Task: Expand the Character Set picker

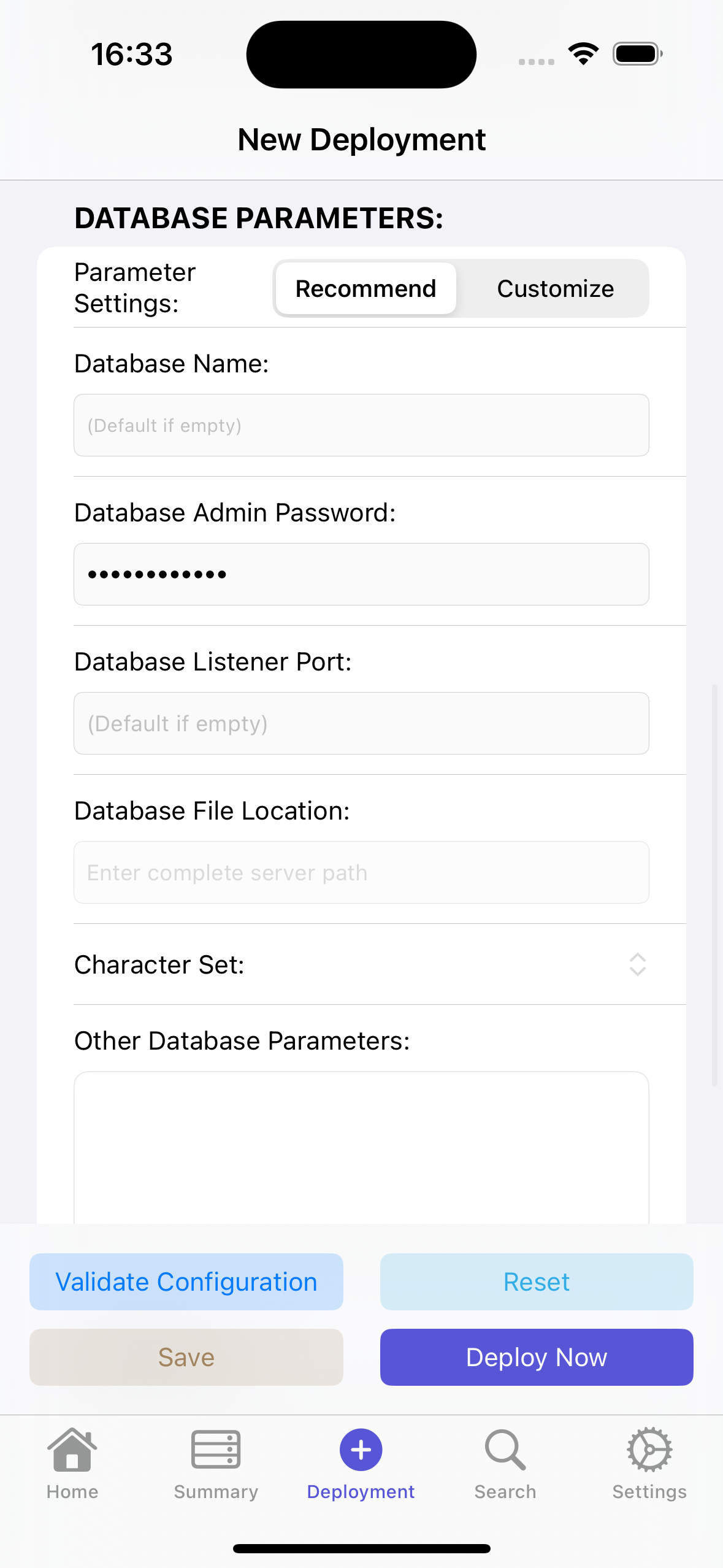Action: point(638,964)
